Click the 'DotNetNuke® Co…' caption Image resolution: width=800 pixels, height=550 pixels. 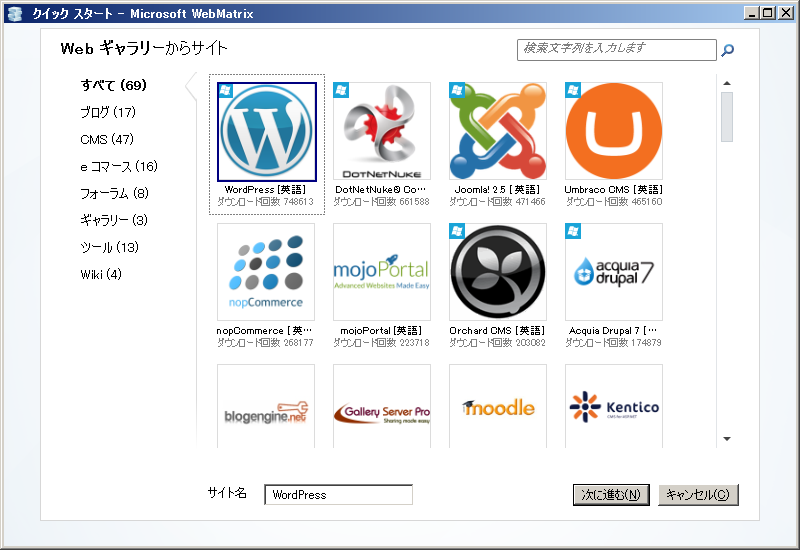[x=381, y=190]
